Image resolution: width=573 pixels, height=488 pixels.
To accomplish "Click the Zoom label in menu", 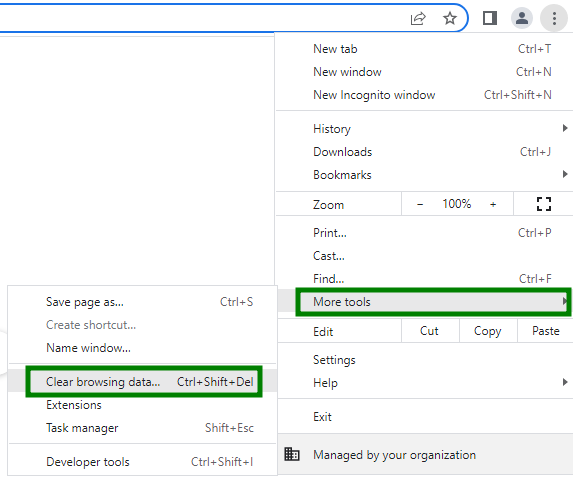I will coord(328,205).
